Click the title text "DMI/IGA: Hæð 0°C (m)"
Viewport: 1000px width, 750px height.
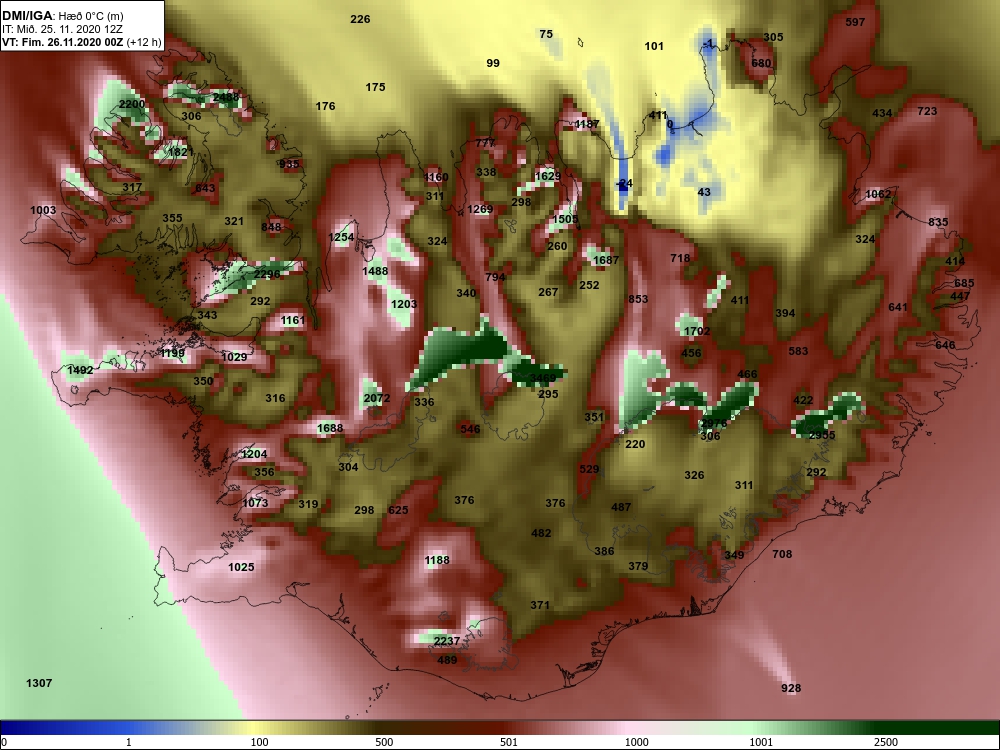pyautogui.click(x=62, y=16)
